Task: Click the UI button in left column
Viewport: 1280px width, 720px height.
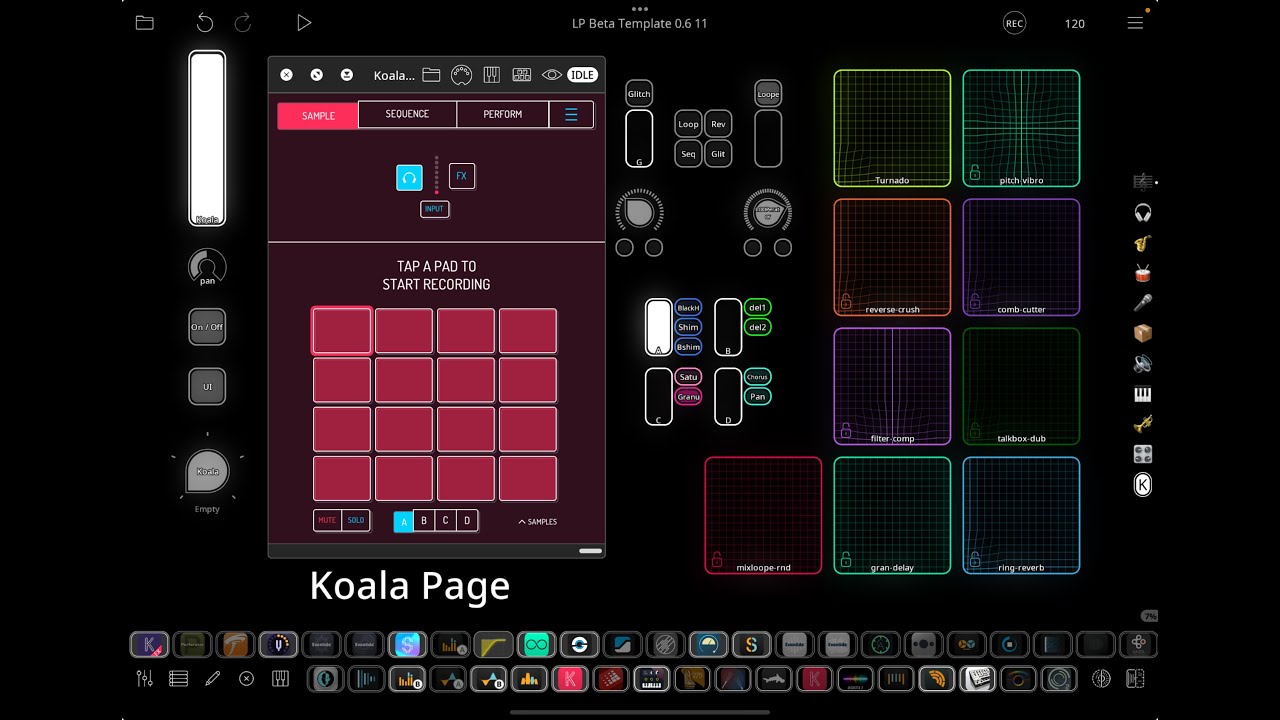Action: (207, 386)
